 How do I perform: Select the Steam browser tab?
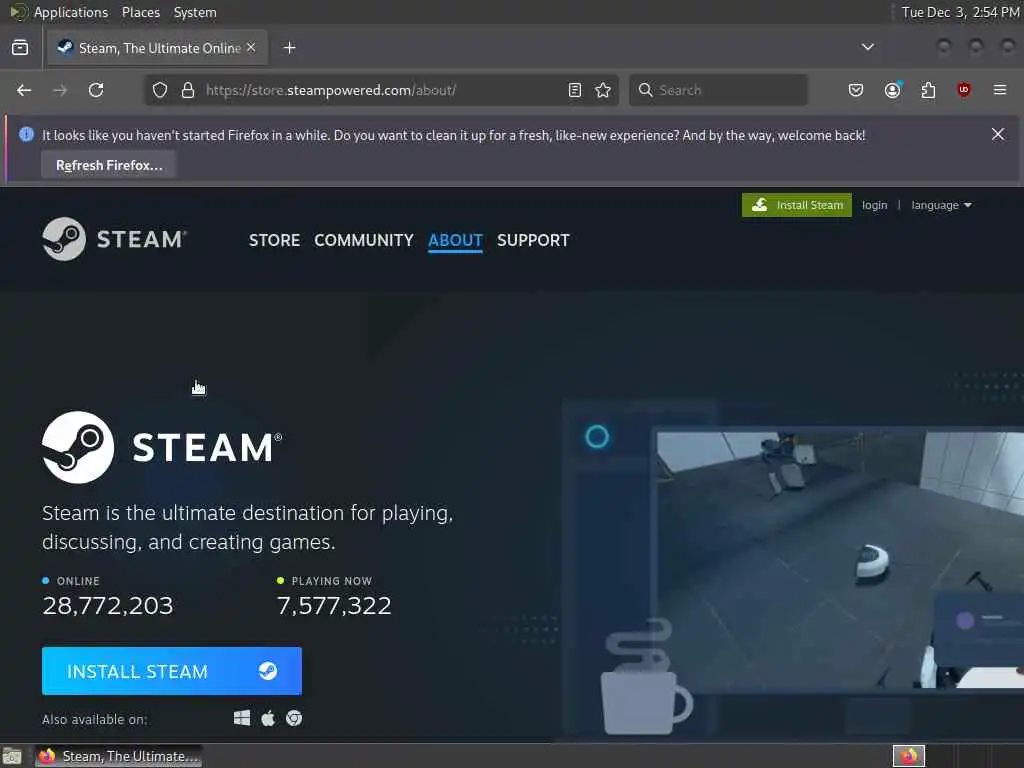(x=157, y=48)
